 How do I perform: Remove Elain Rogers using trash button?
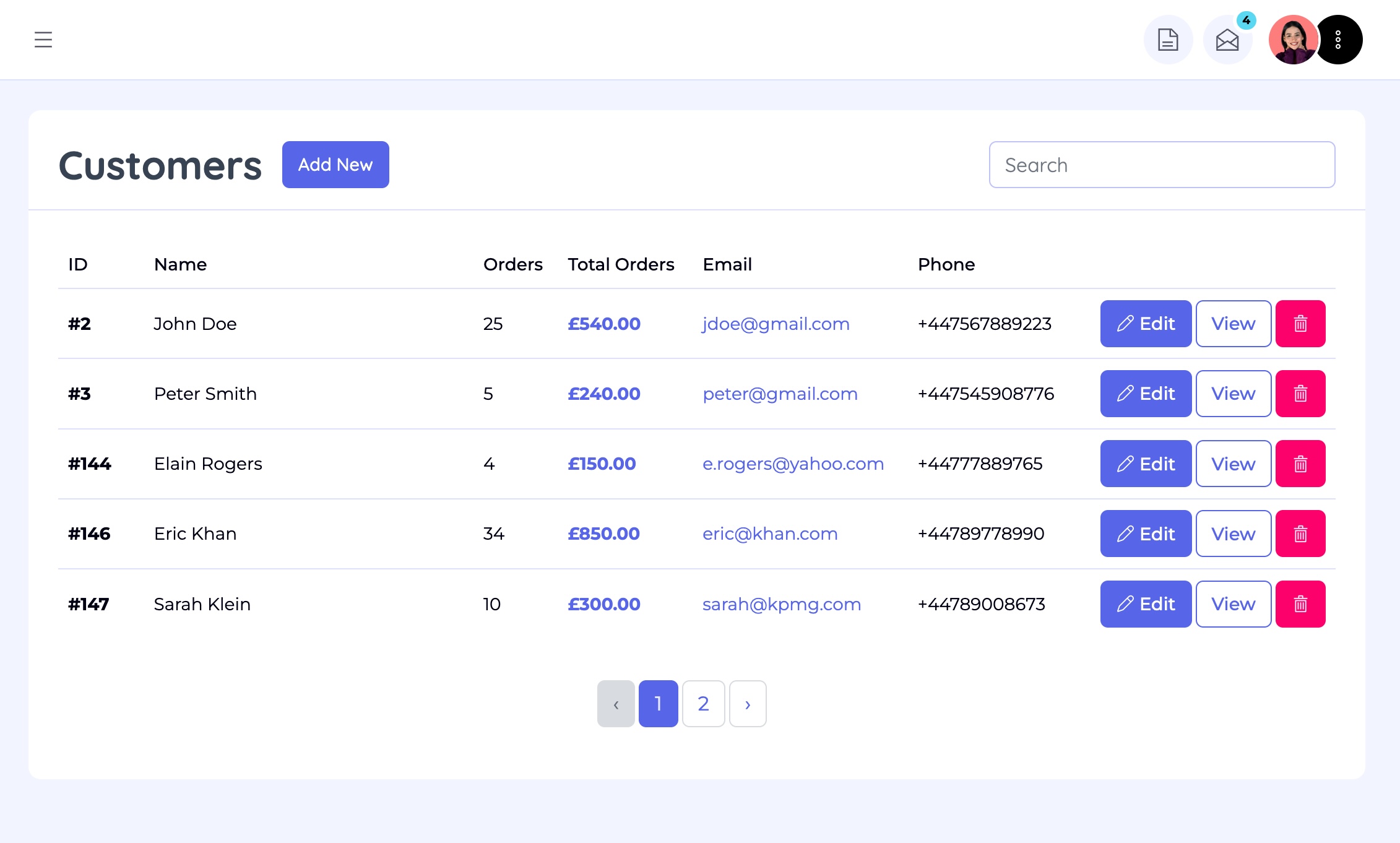(x=1300, y=464)
